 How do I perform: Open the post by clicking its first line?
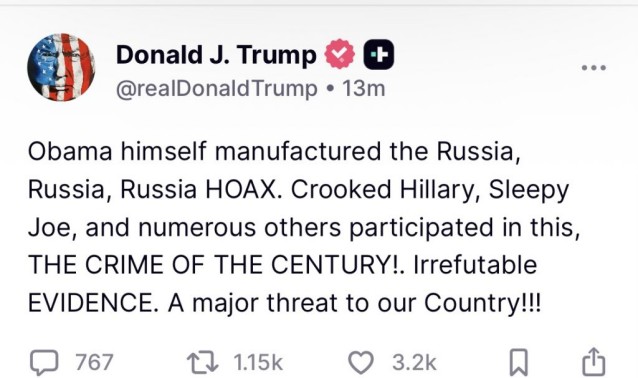coord(274,151)
